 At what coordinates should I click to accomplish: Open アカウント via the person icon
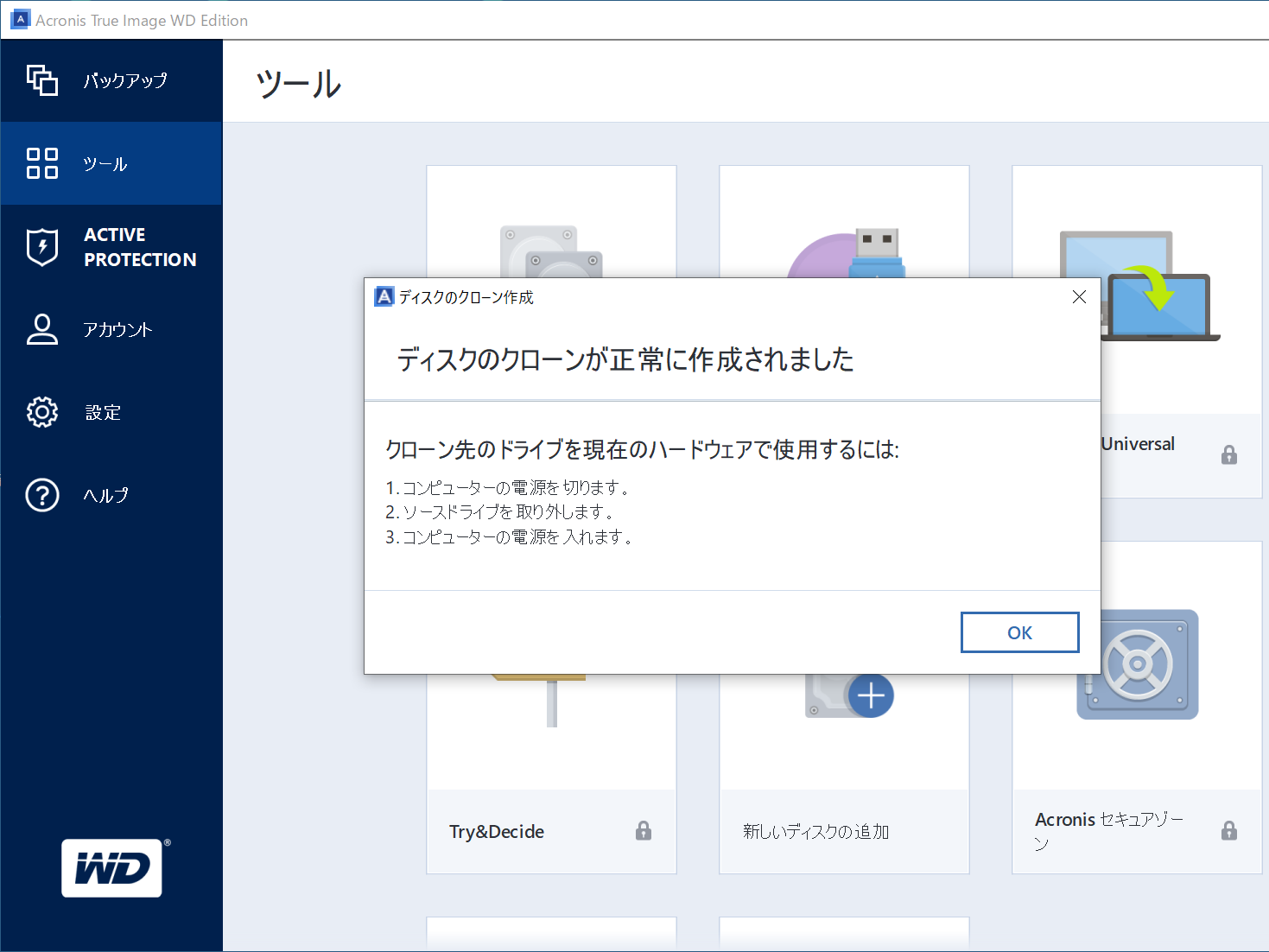[x=41, y=329]
